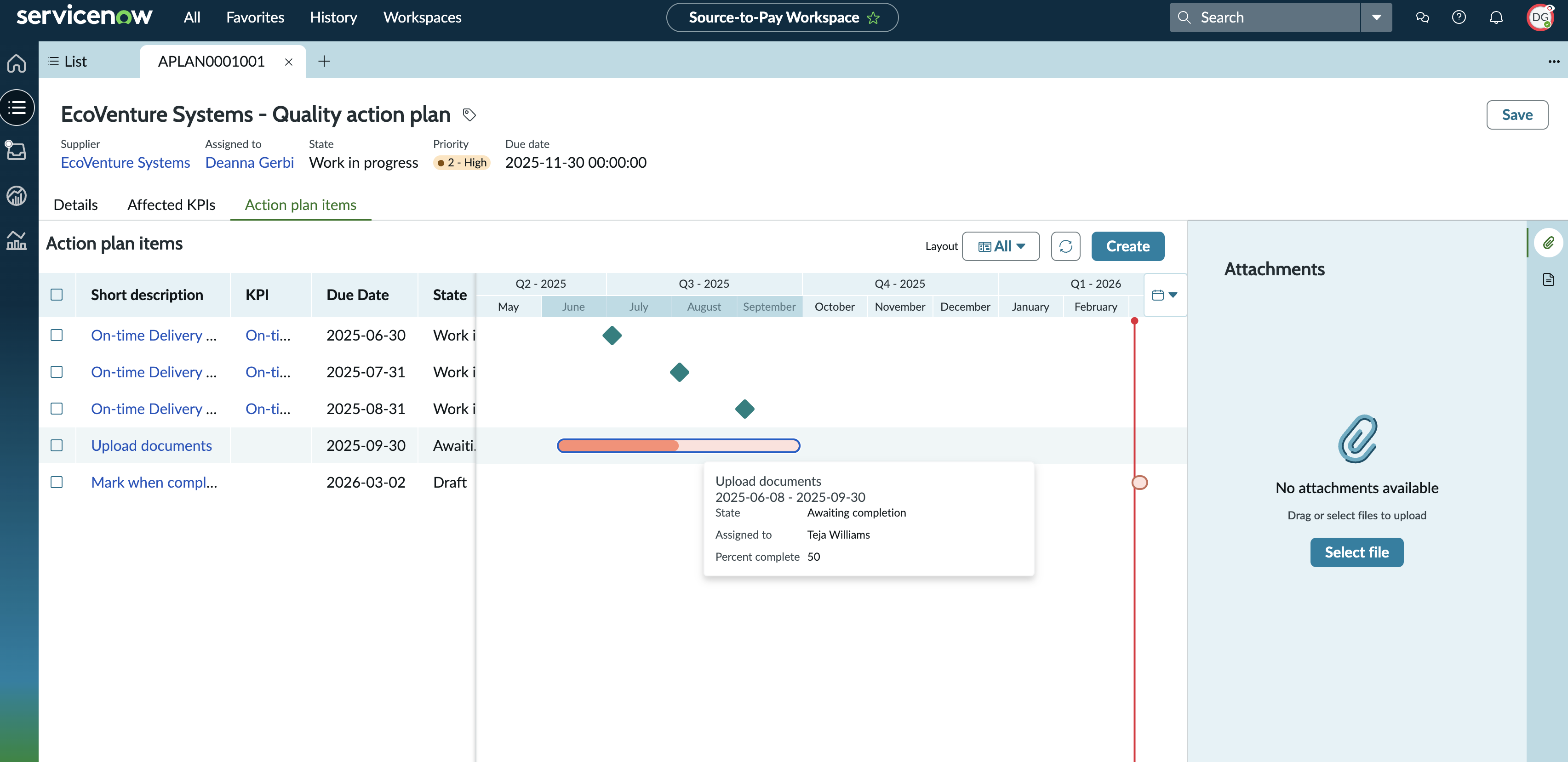Open a new tab with plus icon
The width and height of the screenshot is (1568, 762).
point(325,61)
